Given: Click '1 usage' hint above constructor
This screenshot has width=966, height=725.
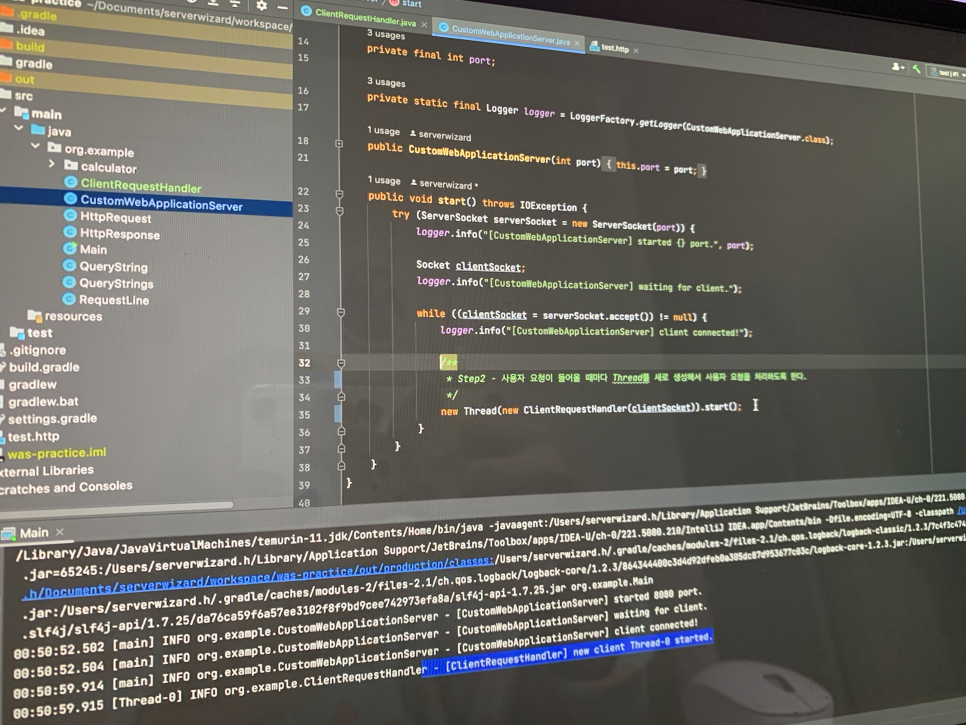Looking at the screenshot, I should point(384,131).
